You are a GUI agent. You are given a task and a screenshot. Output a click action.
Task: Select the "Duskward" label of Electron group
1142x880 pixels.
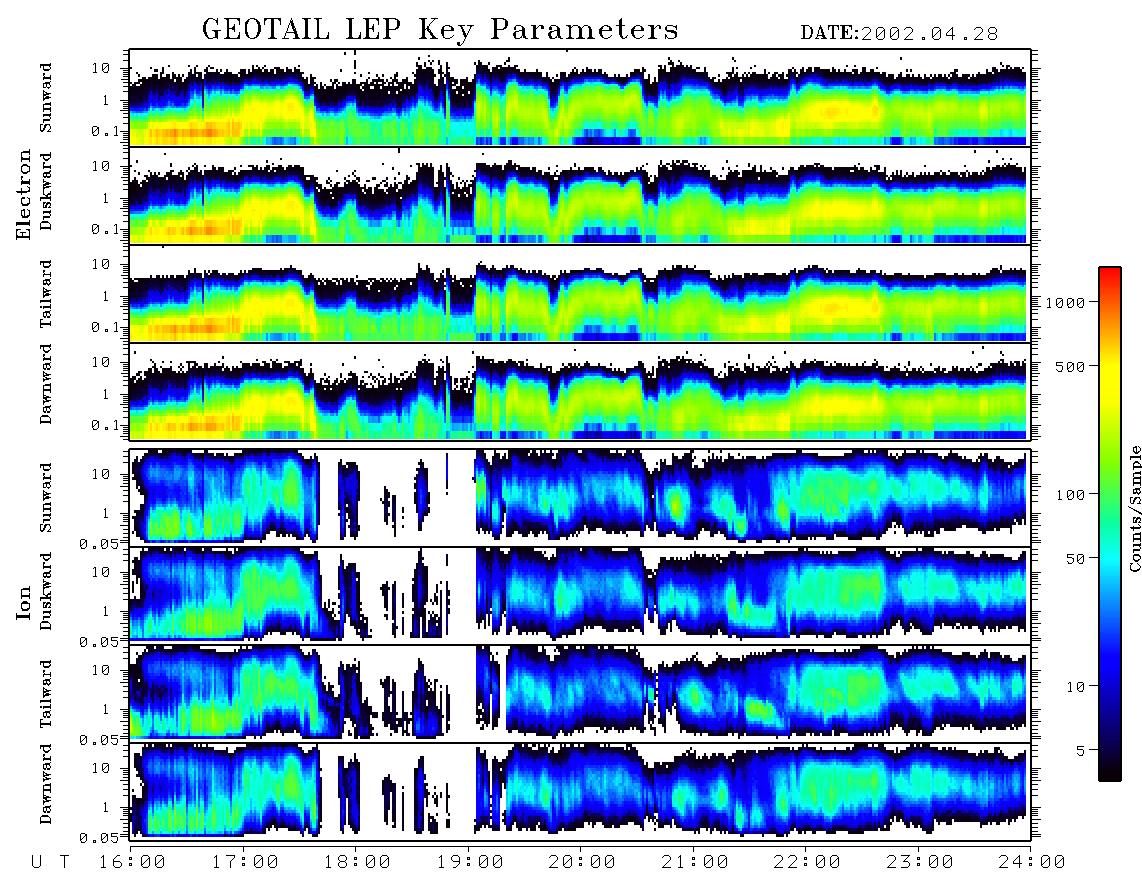[x=46, y=192]
